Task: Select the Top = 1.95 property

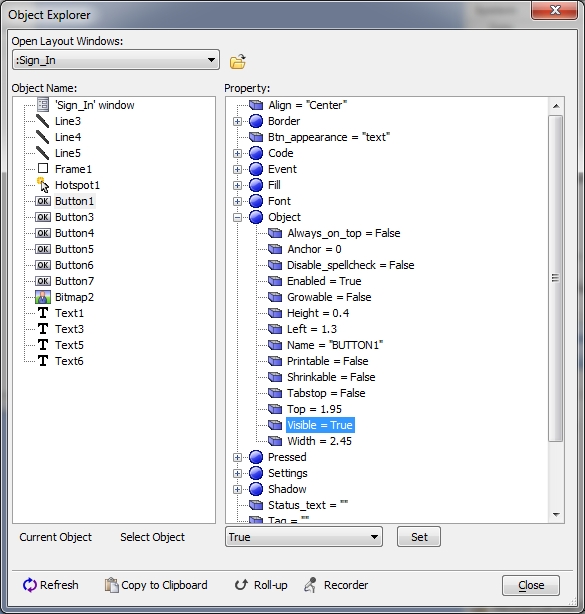Action: click(314, 409)
